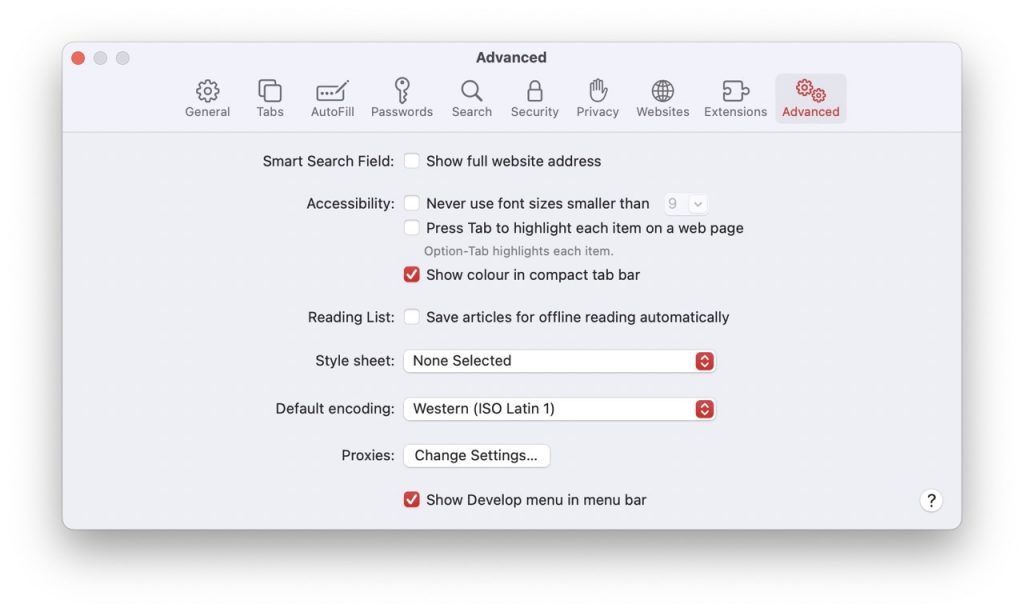This screenshot has height=612, width=1024.
Task: Open the Style sheet popup menu
Action: tap(560, 361)
